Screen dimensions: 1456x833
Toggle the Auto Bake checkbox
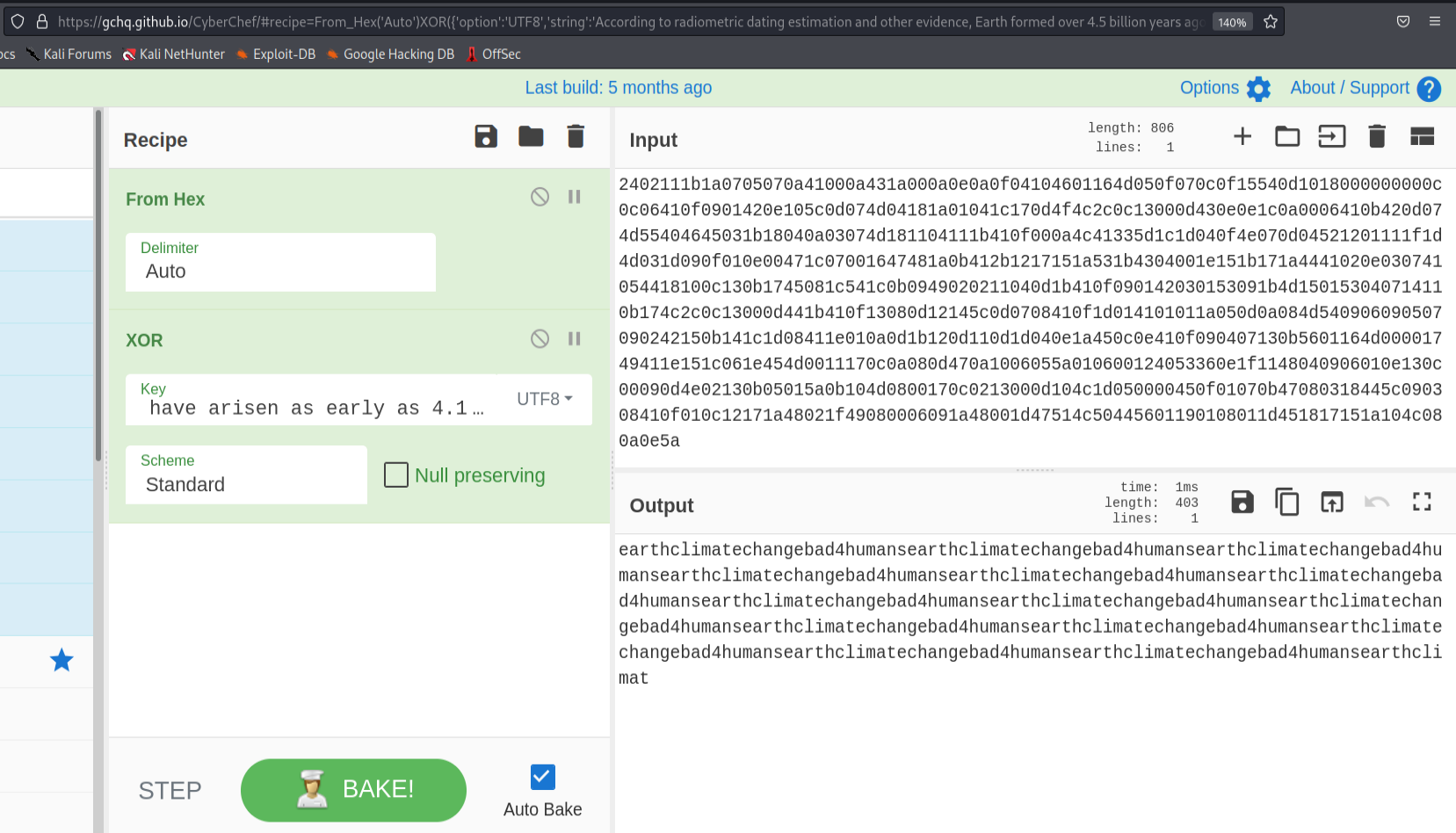click(x=542, y=777)
